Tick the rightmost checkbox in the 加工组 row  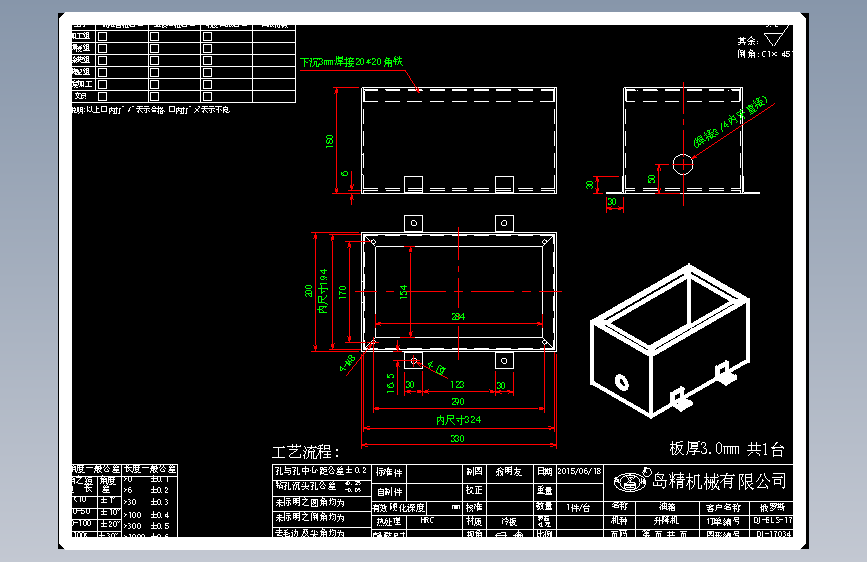click(x=207, y=37)
